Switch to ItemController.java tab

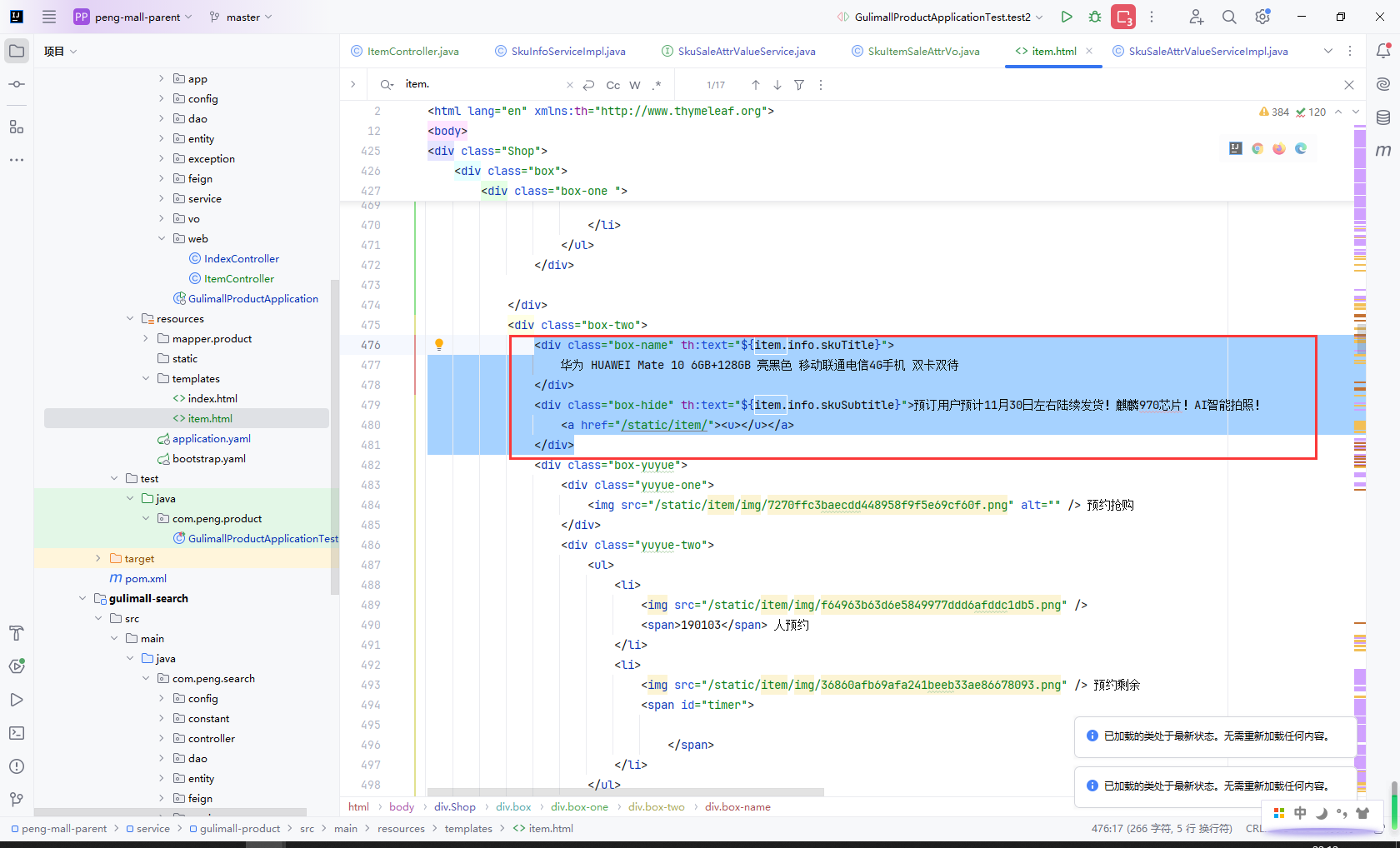pyautogui.click(x=405, y=51)
